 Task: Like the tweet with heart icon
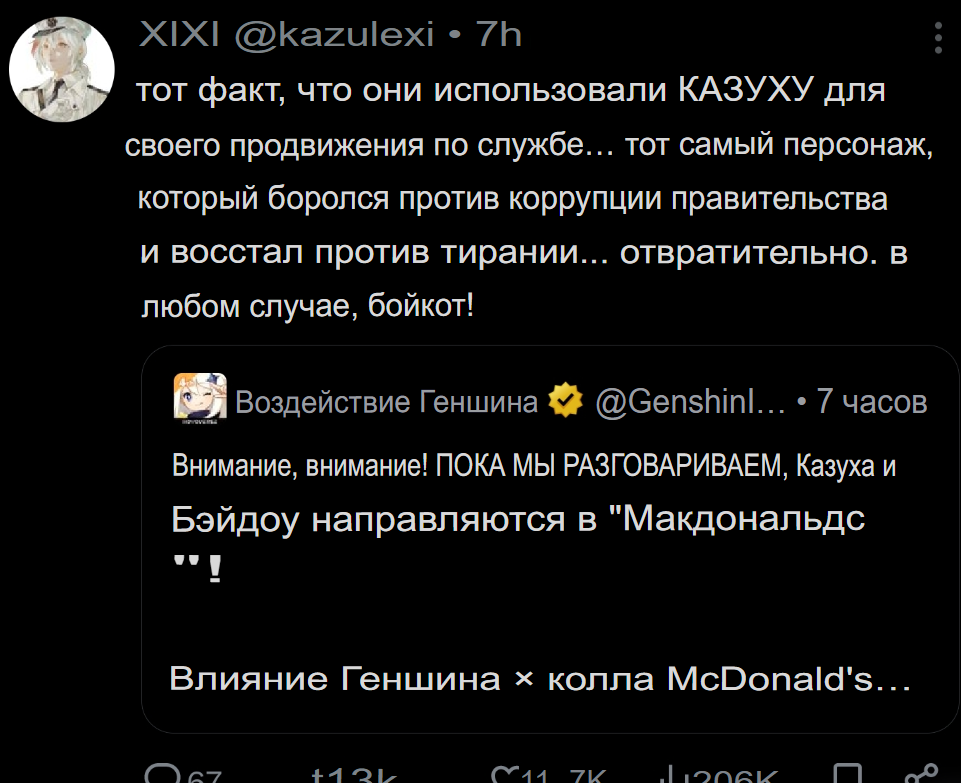[507, 776]
